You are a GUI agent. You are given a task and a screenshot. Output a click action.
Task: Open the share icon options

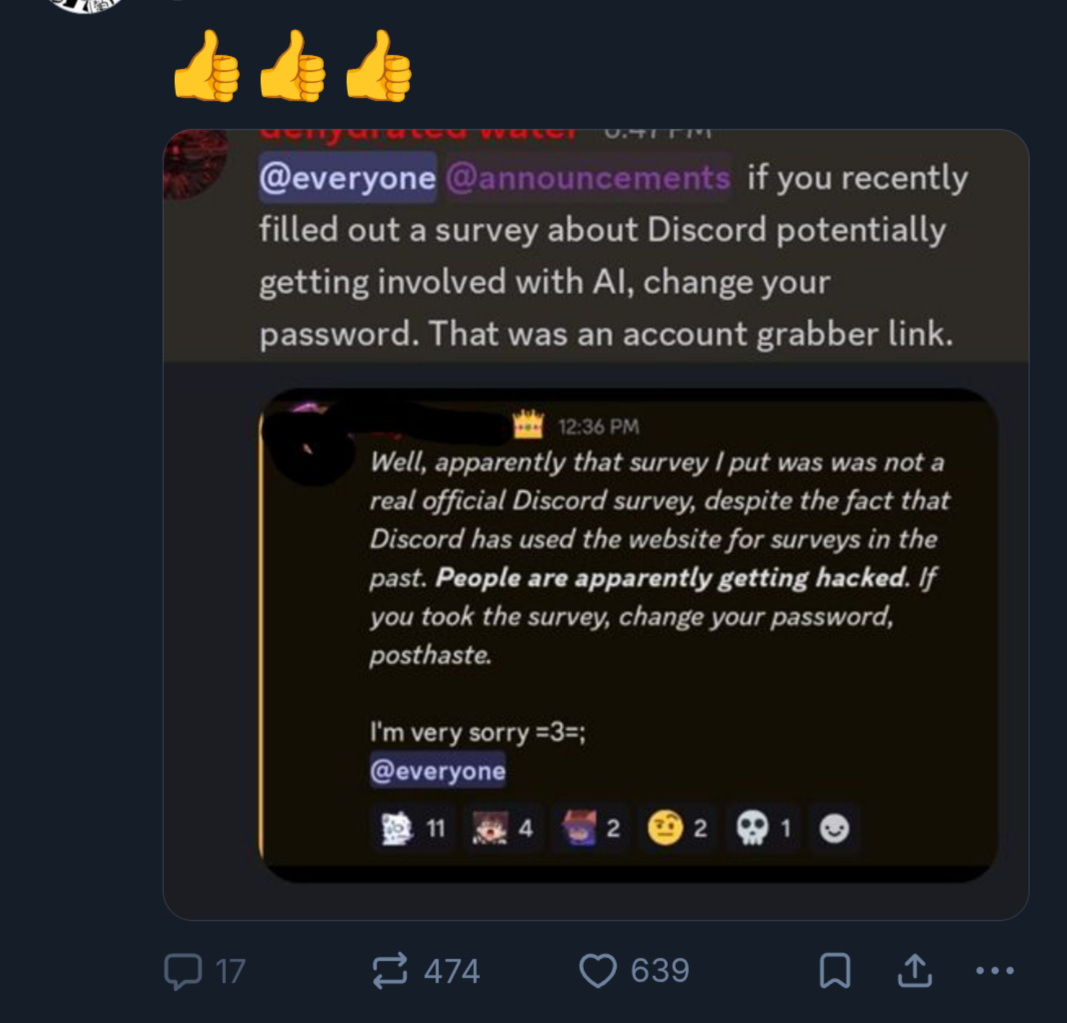point(914,971)
